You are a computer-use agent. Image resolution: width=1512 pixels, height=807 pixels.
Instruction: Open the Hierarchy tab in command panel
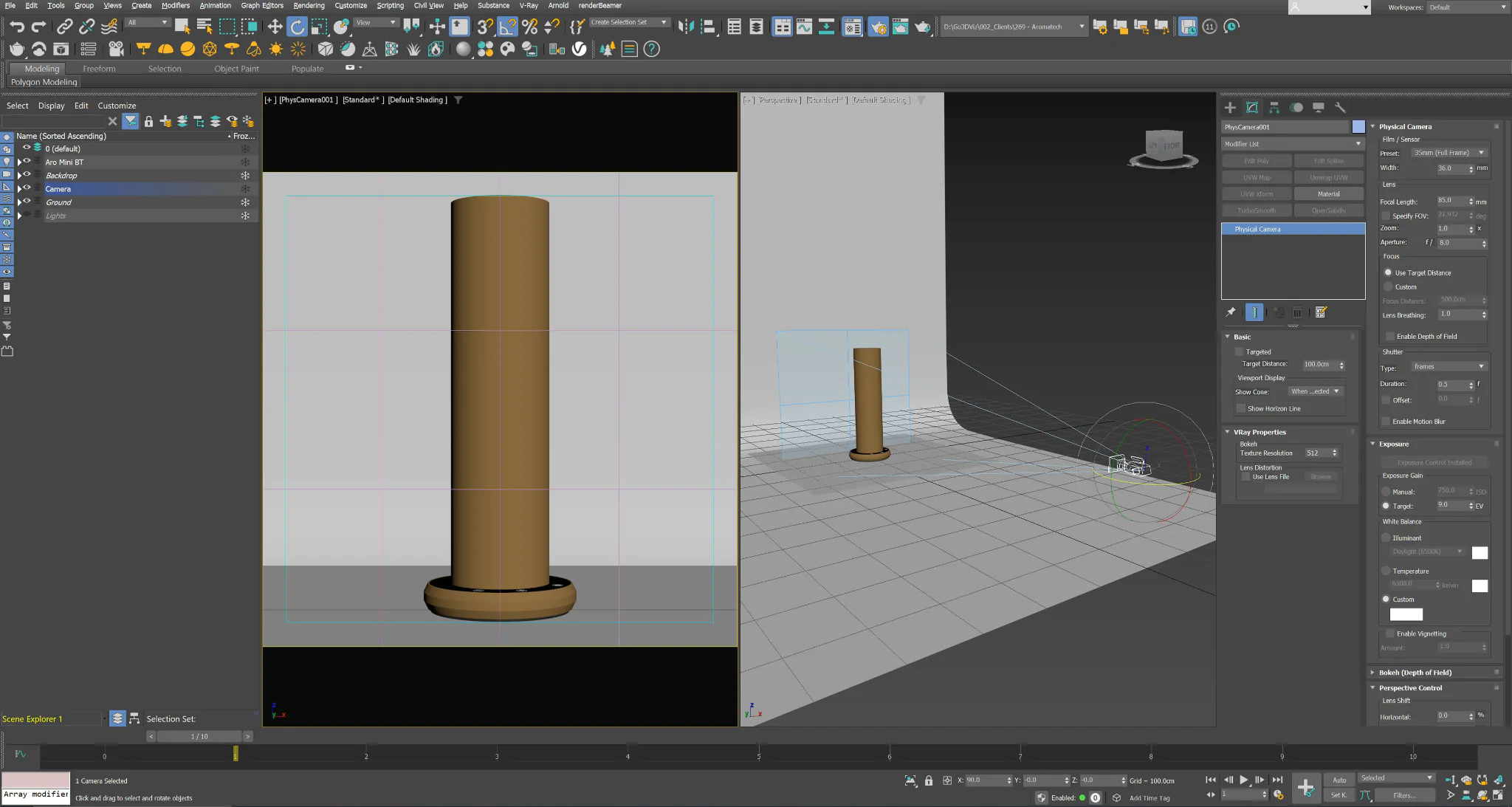(1274, 108)
